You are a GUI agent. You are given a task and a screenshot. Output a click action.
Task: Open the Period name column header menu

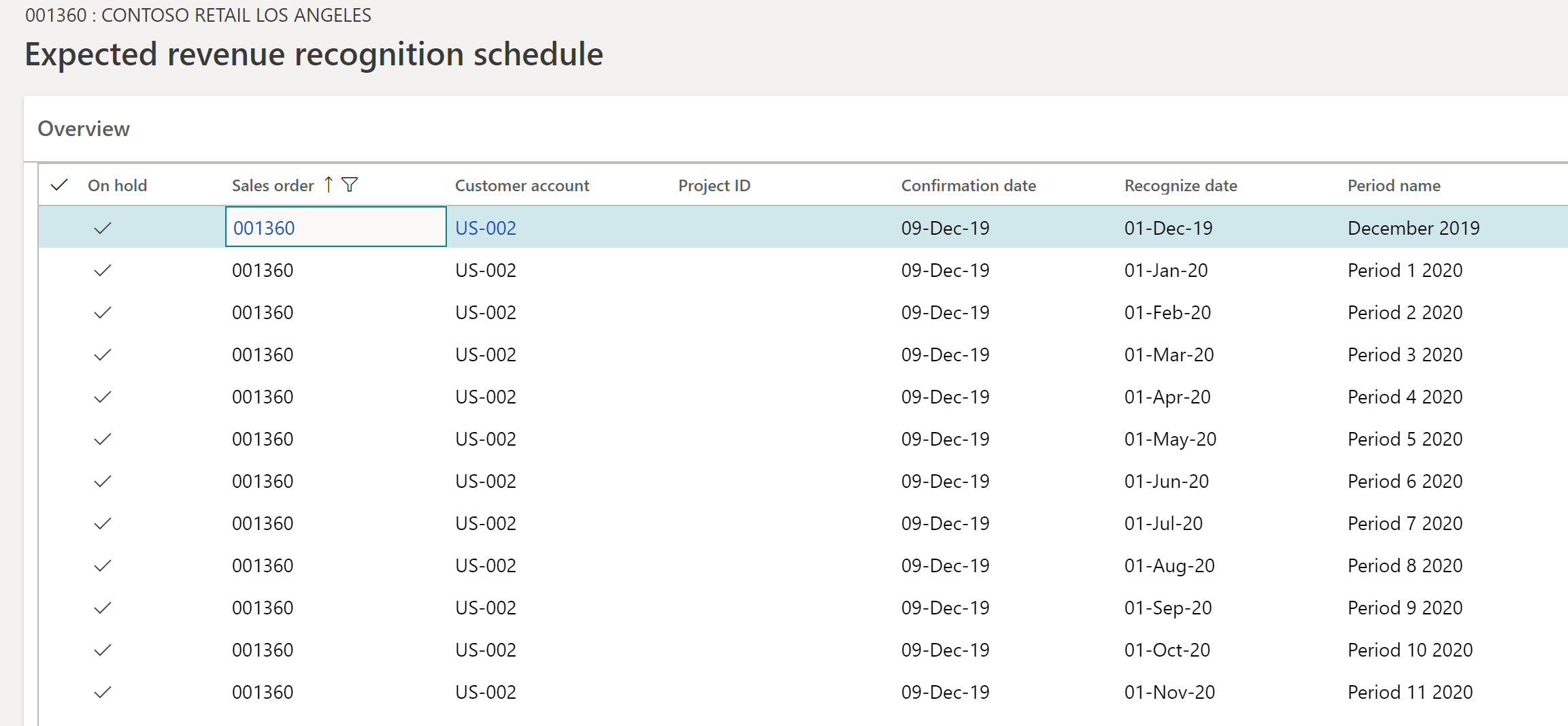click(1394, 185)
